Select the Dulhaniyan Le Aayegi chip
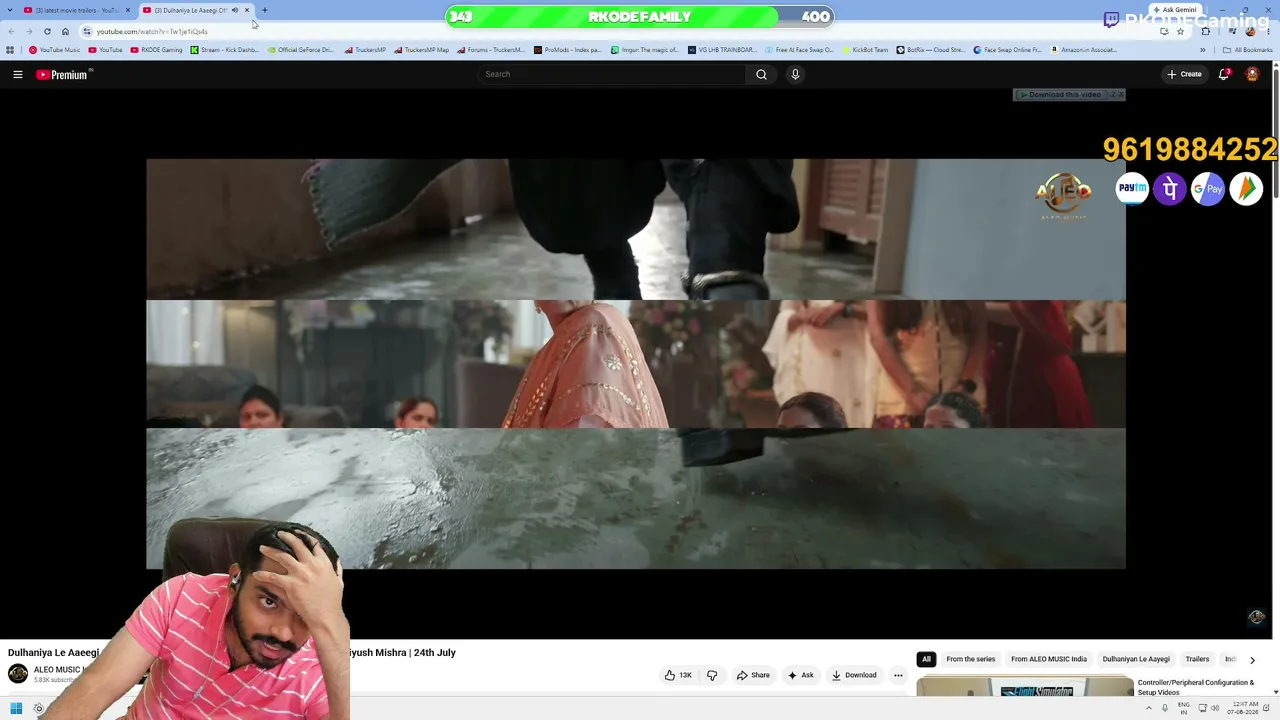Image resolution: width=1280 pixels, height=720 pixels. [1136, 659]
